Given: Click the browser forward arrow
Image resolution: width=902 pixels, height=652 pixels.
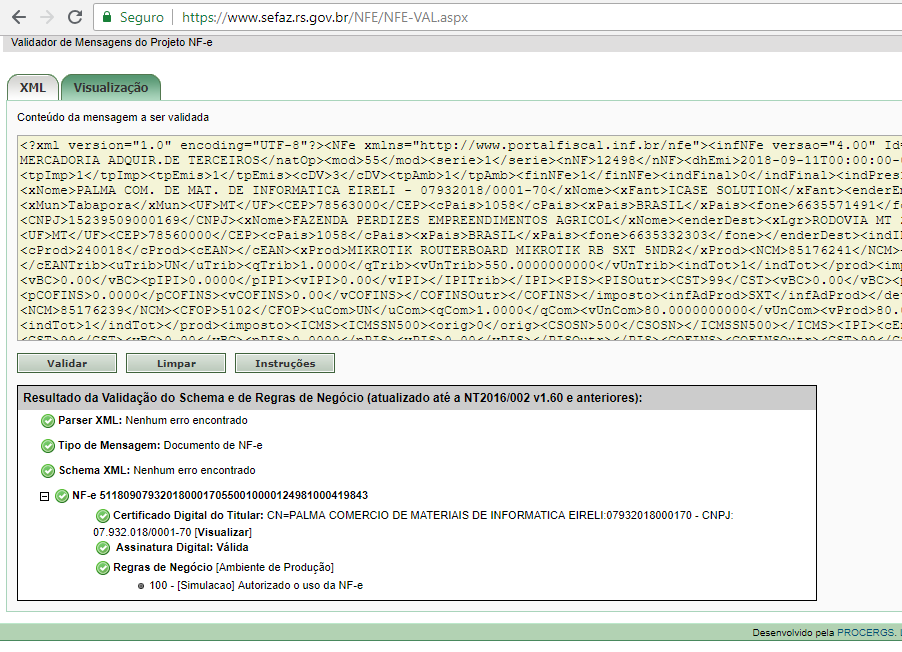Looking at the screenshot, I should (47, 17).
